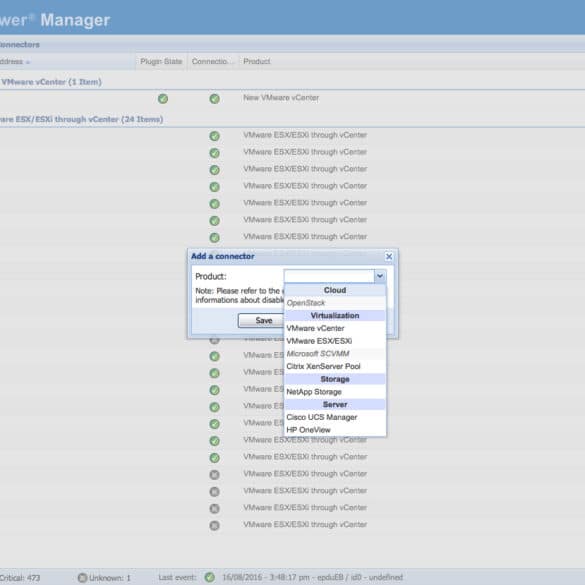Click the Save button in the dialog

click(263, 320)
